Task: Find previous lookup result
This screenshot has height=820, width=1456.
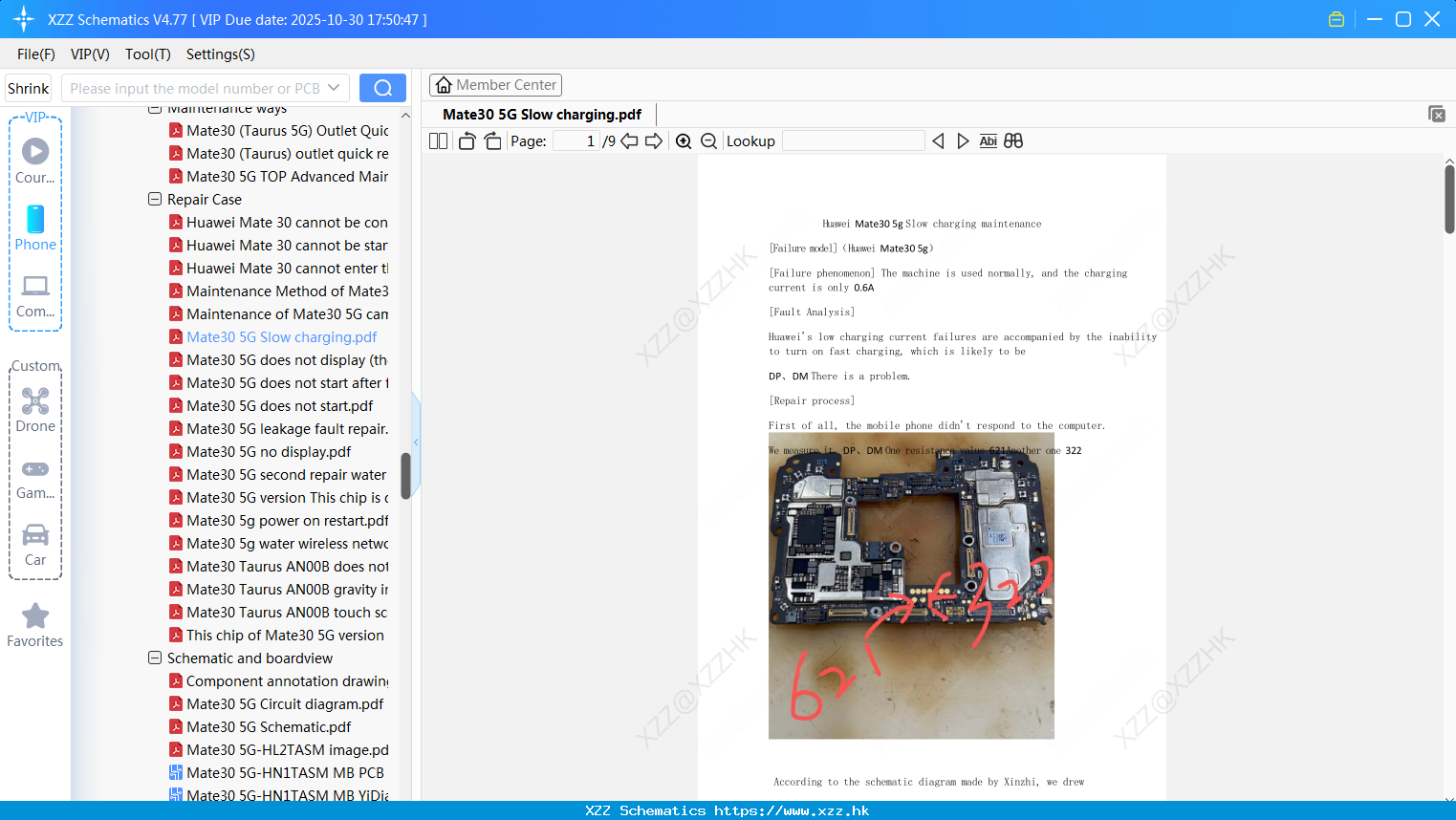Action: point(938,140)
